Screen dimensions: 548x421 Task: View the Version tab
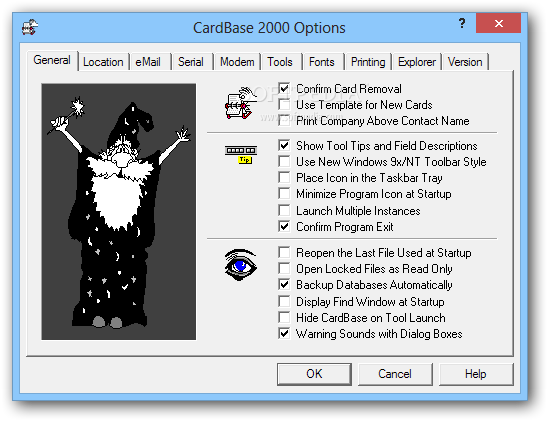(465, 62)
